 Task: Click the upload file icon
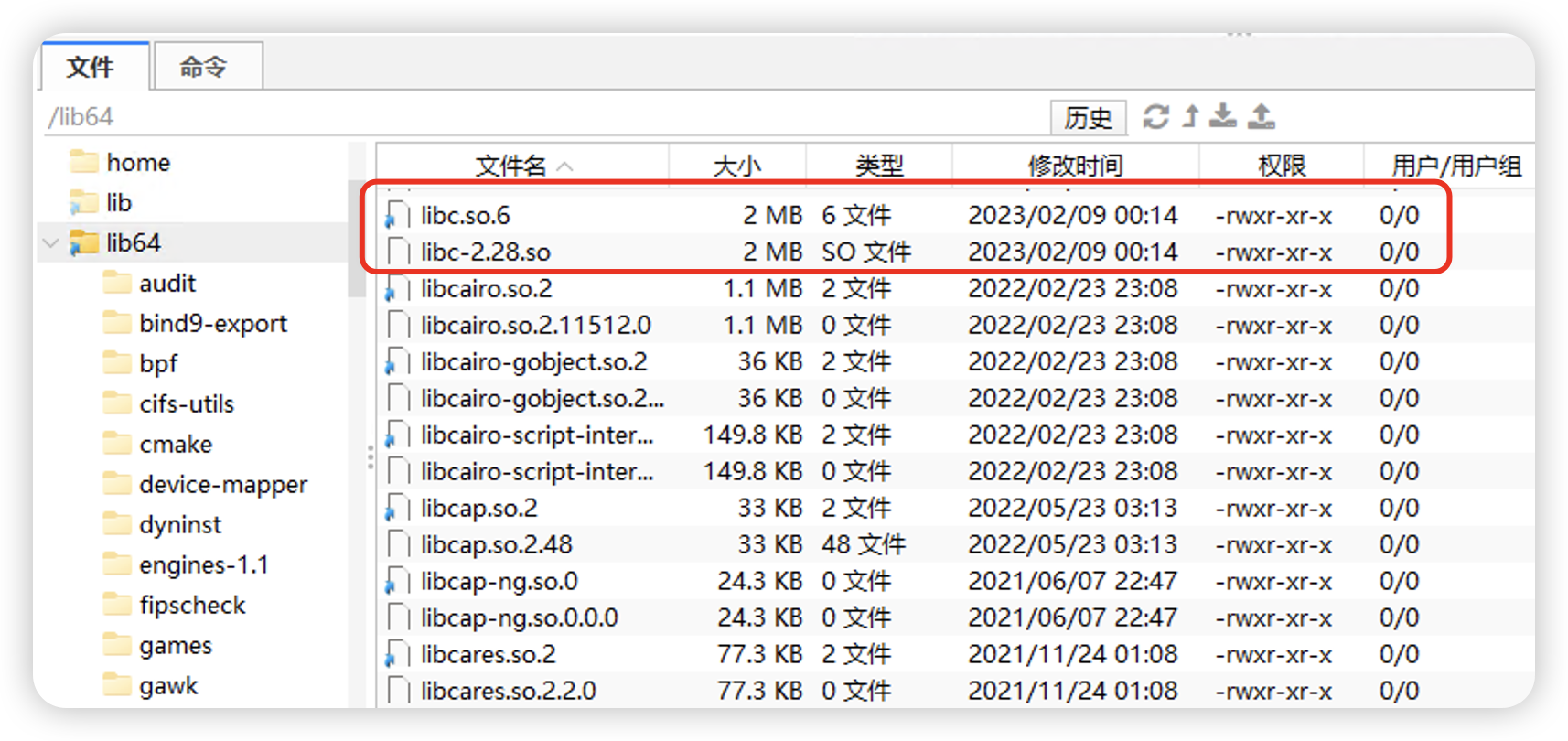1262,116
